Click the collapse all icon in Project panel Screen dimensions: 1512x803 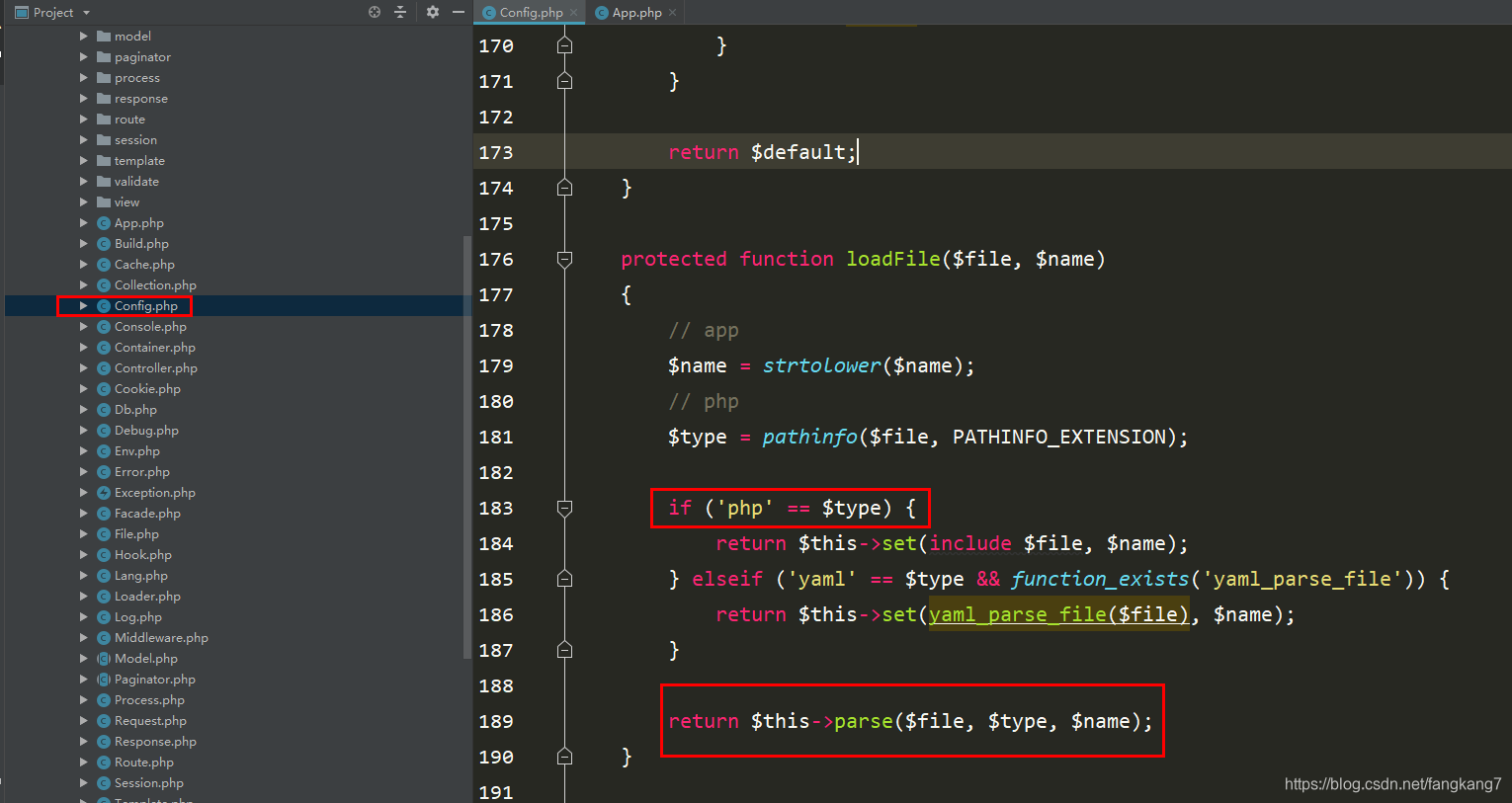click(400, 12)
